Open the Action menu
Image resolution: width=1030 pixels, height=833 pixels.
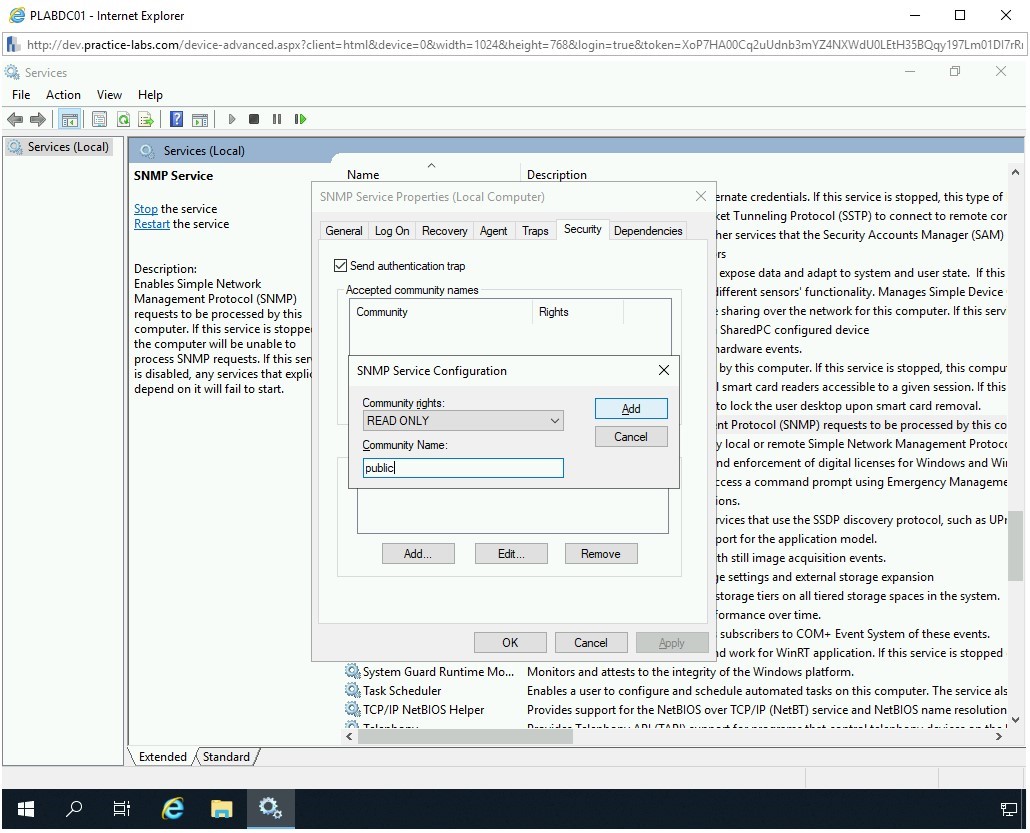[63, 95]
